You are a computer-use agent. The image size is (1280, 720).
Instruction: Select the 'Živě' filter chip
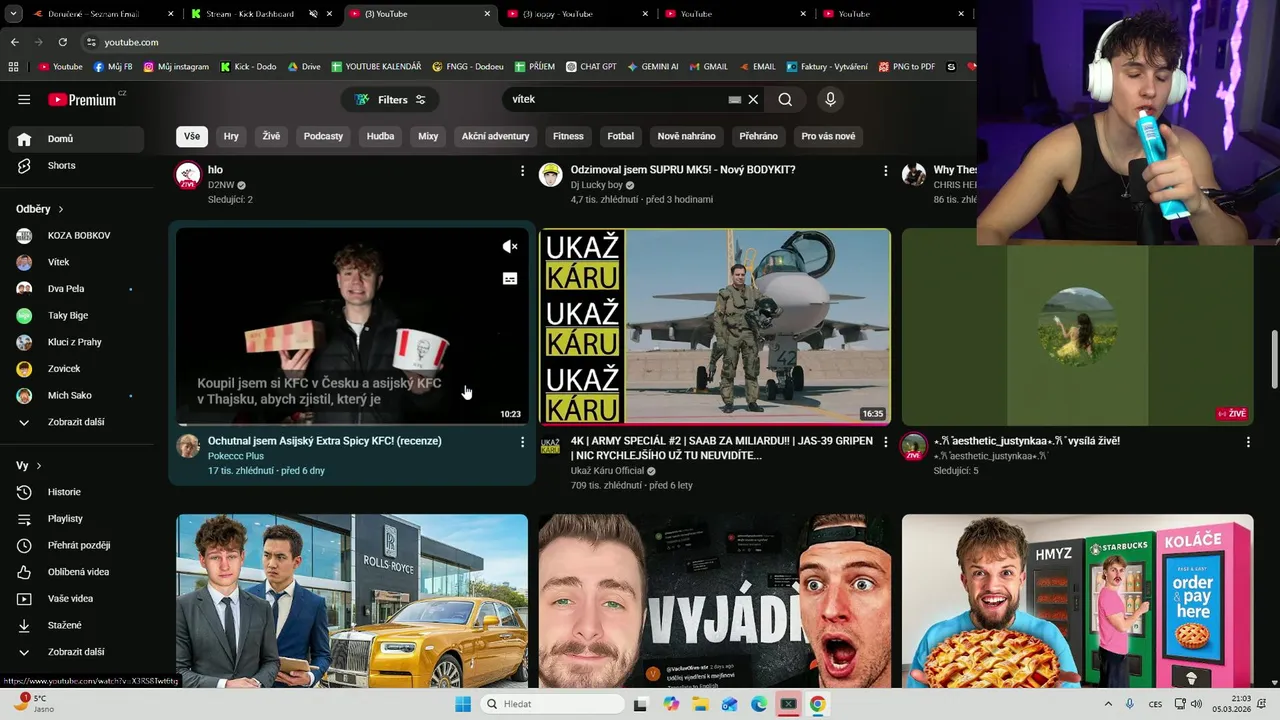coord(271,136)
